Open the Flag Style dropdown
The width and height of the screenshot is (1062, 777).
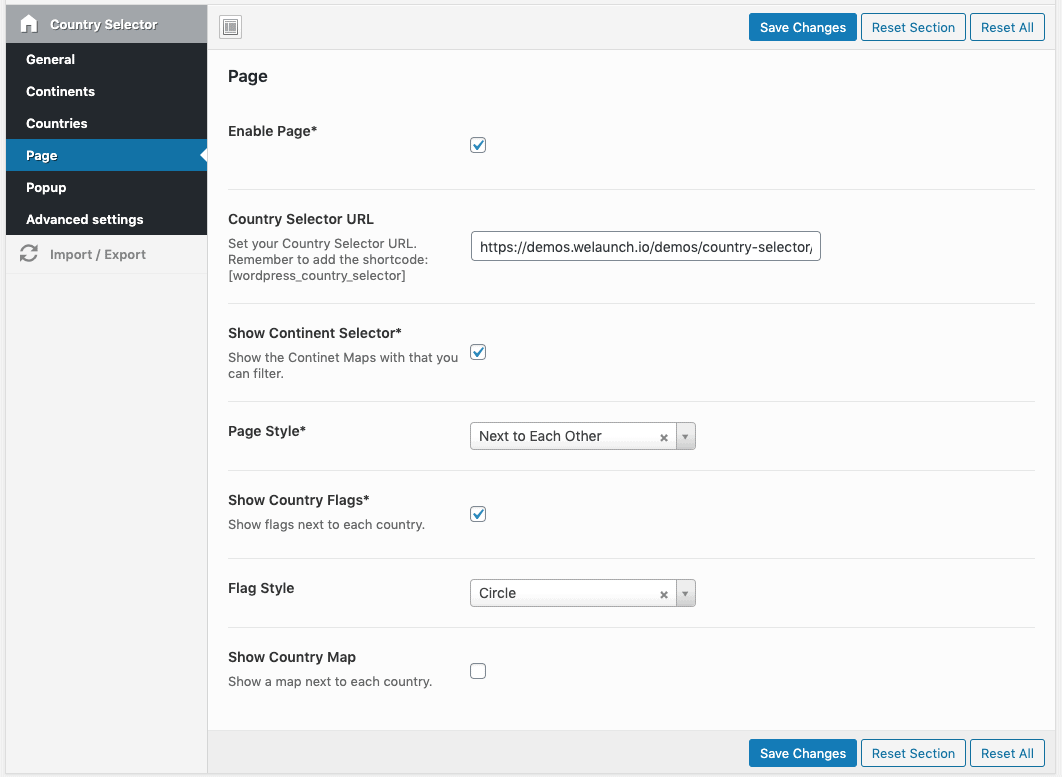(x=685, y=593)
